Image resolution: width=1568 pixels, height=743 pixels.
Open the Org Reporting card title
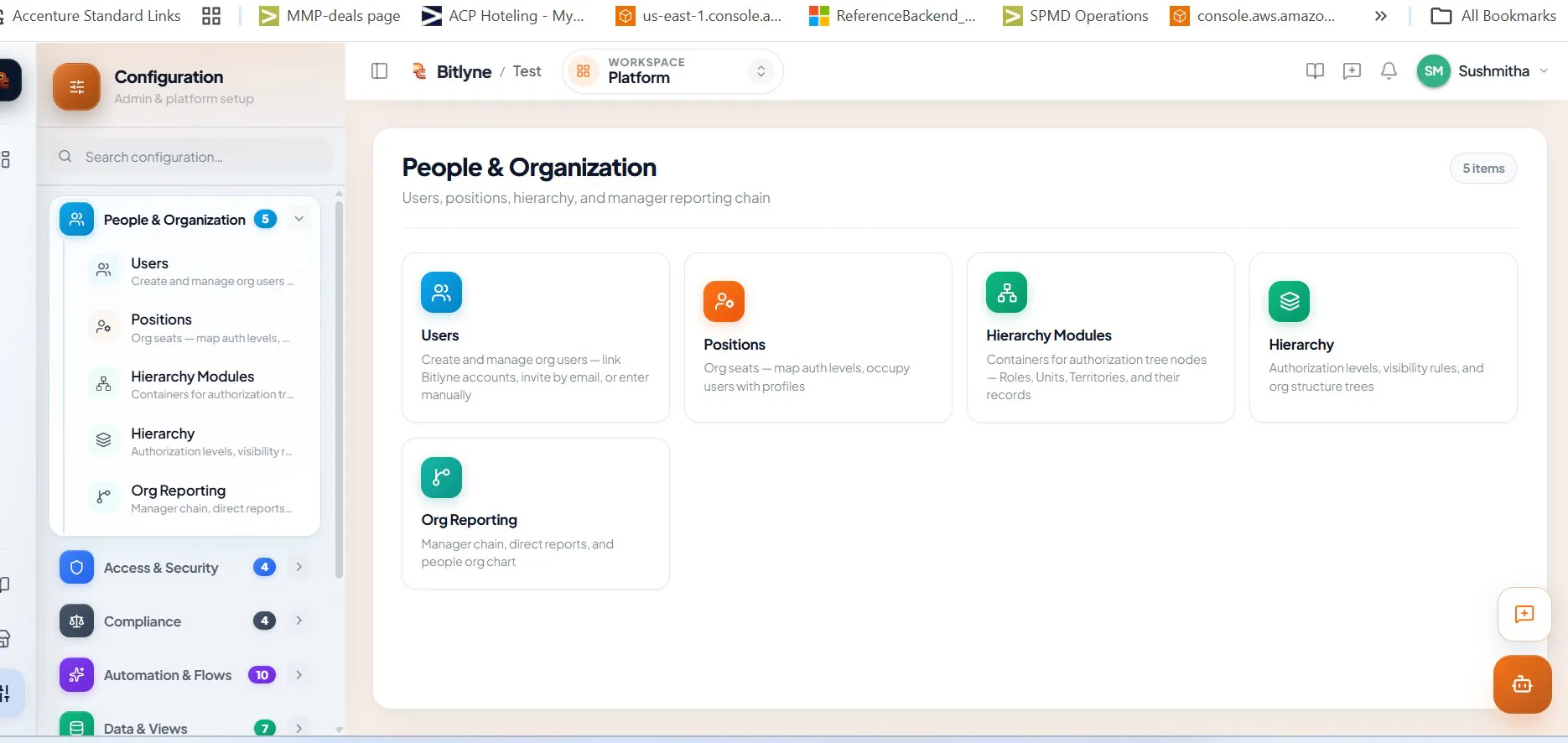point(469,520)
